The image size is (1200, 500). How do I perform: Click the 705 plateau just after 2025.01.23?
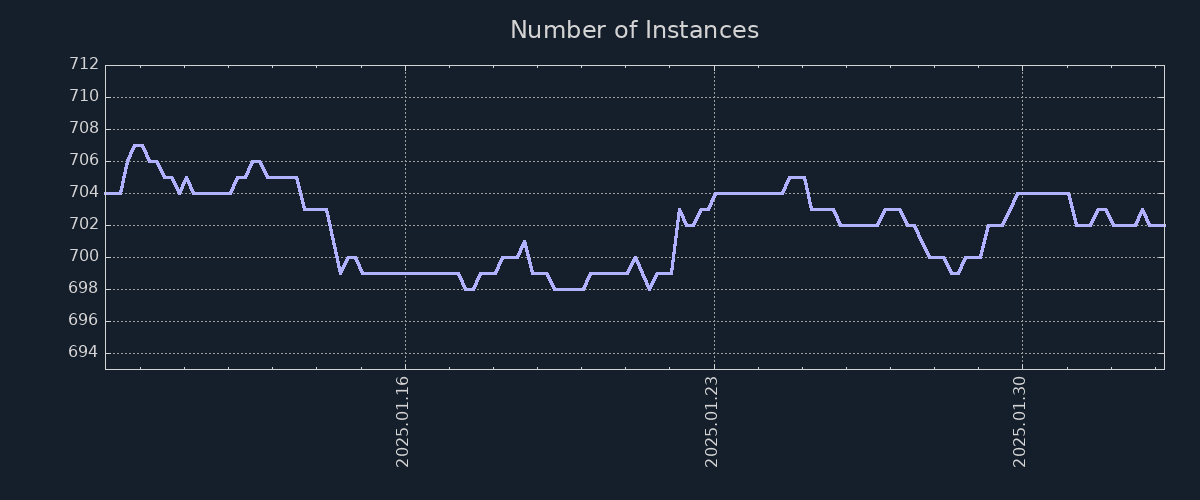coord(797,177)
